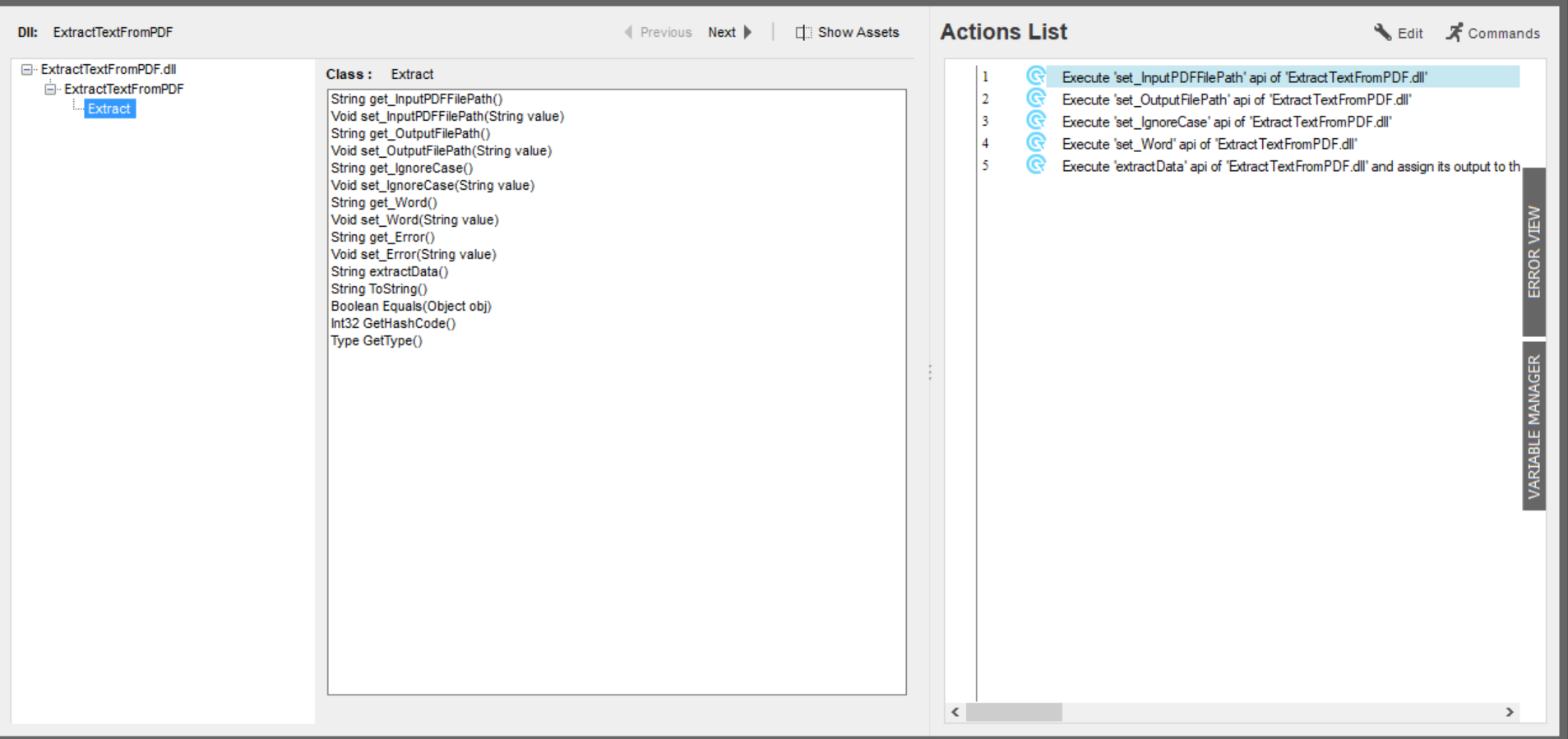This screenshot has height=739, width=1568.
Task: Select the ExtractTextFromPDF namespace tree item
Action: pyautogui.click(x=124, y=89)
